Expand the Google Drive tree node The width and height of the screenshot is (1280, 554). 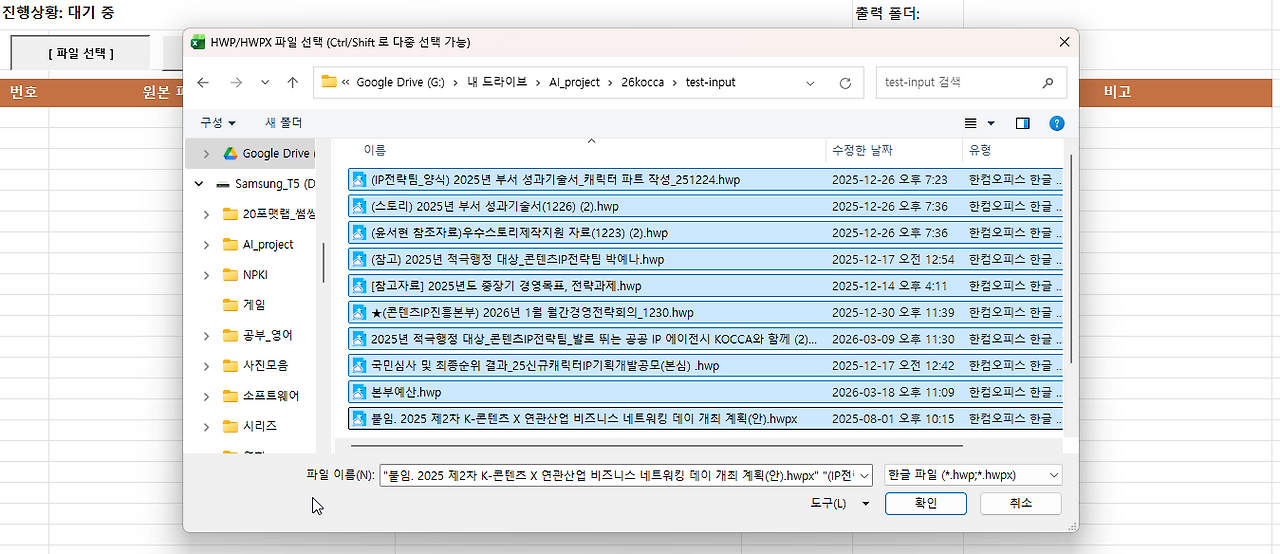(x=206, y=153)
